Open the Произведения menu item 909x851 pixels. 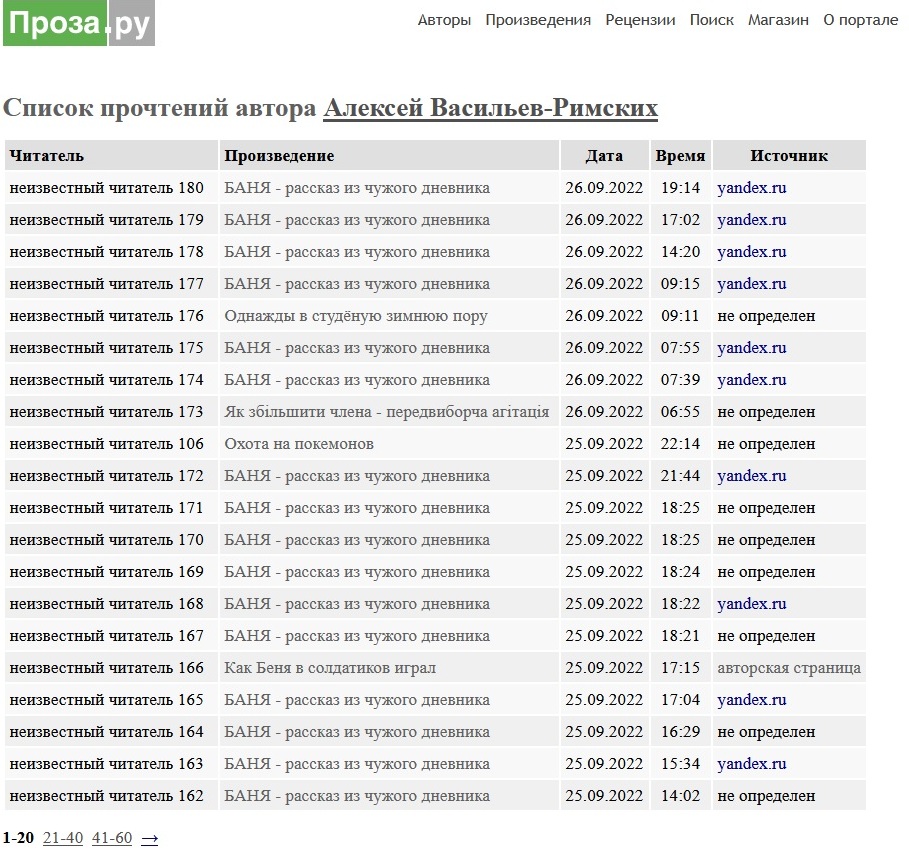[x=538, y=20]
